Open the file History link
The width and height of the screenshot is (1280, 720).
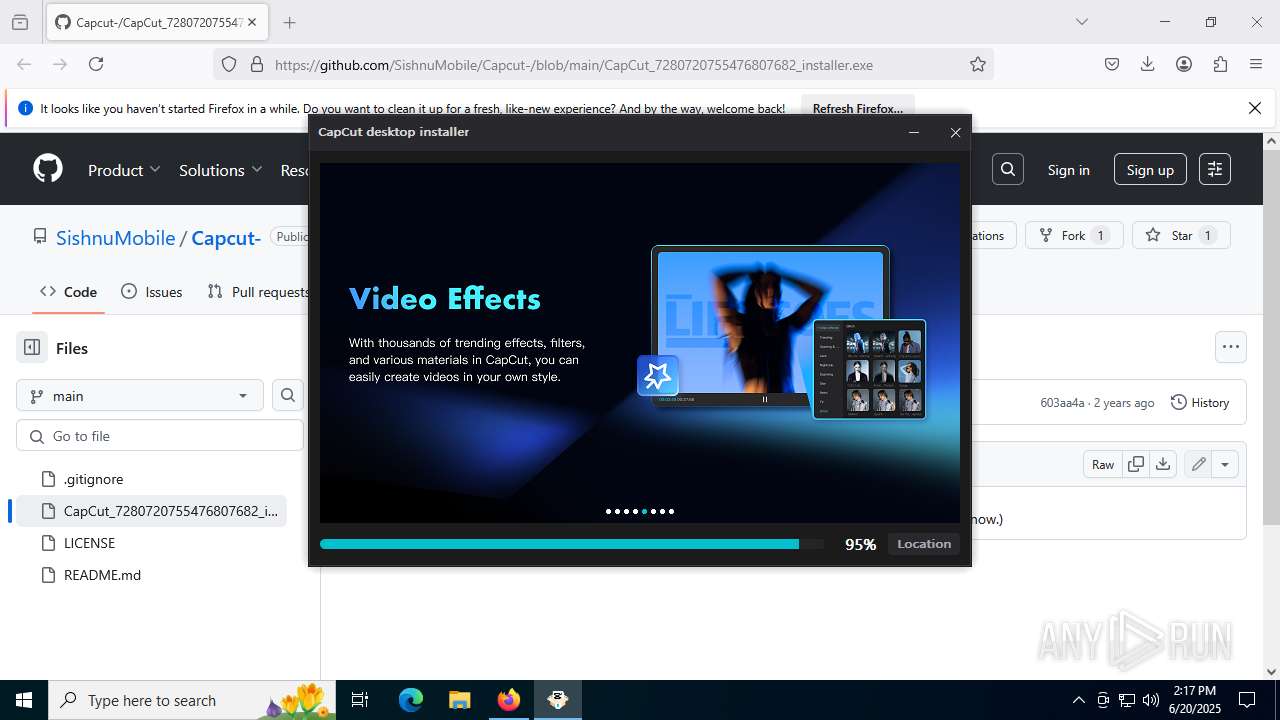point(1199,402)
